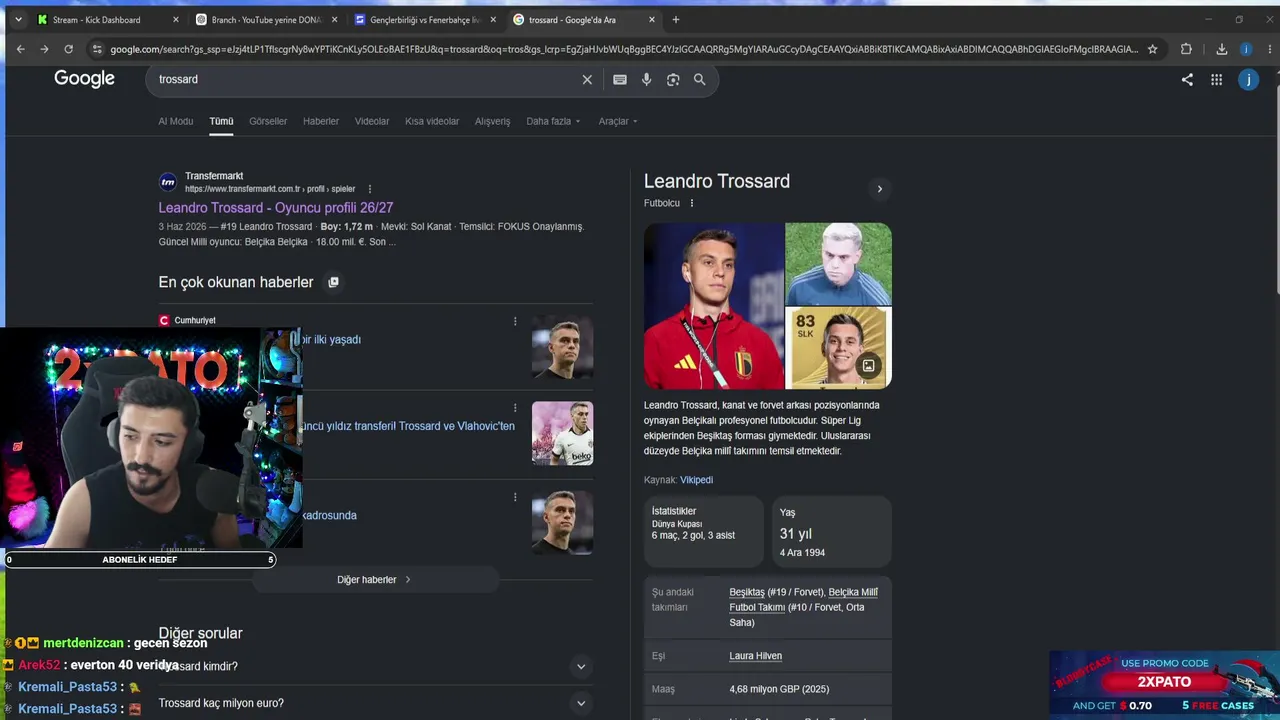Click the Diğer haberler button
This screenshot has width=1280, height=720.
[x=374, y=580]
